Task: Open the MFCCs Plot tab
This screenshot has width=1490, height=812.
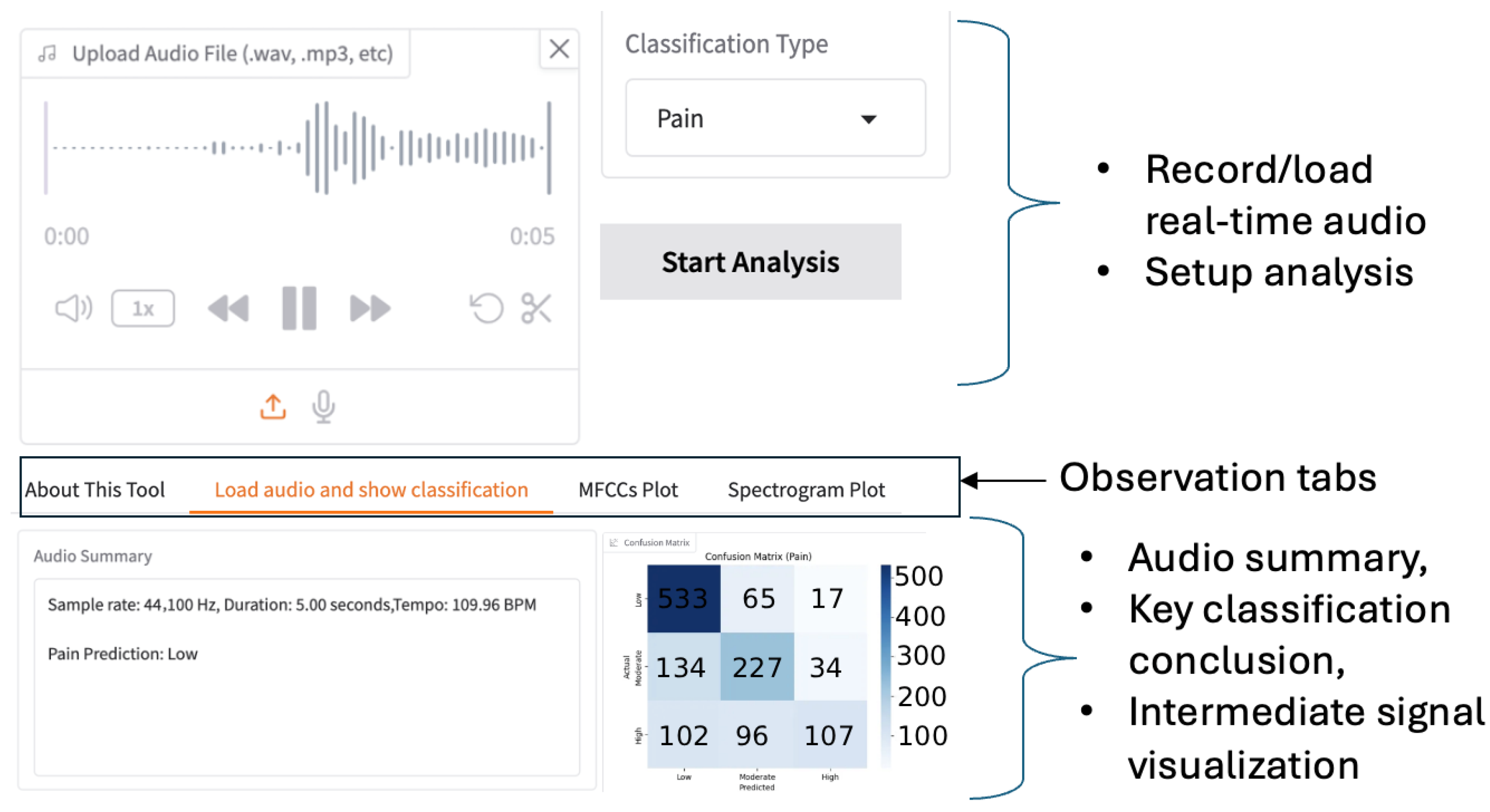Action: 628,490
